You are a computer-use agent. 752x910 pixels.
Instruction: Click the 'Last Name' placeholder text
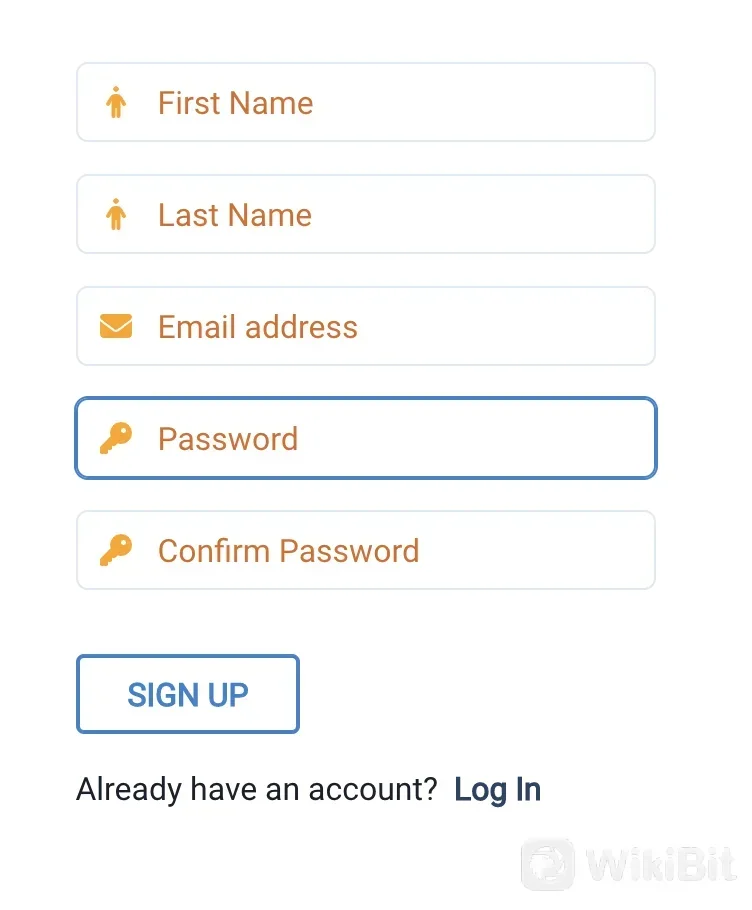(235, 215)
